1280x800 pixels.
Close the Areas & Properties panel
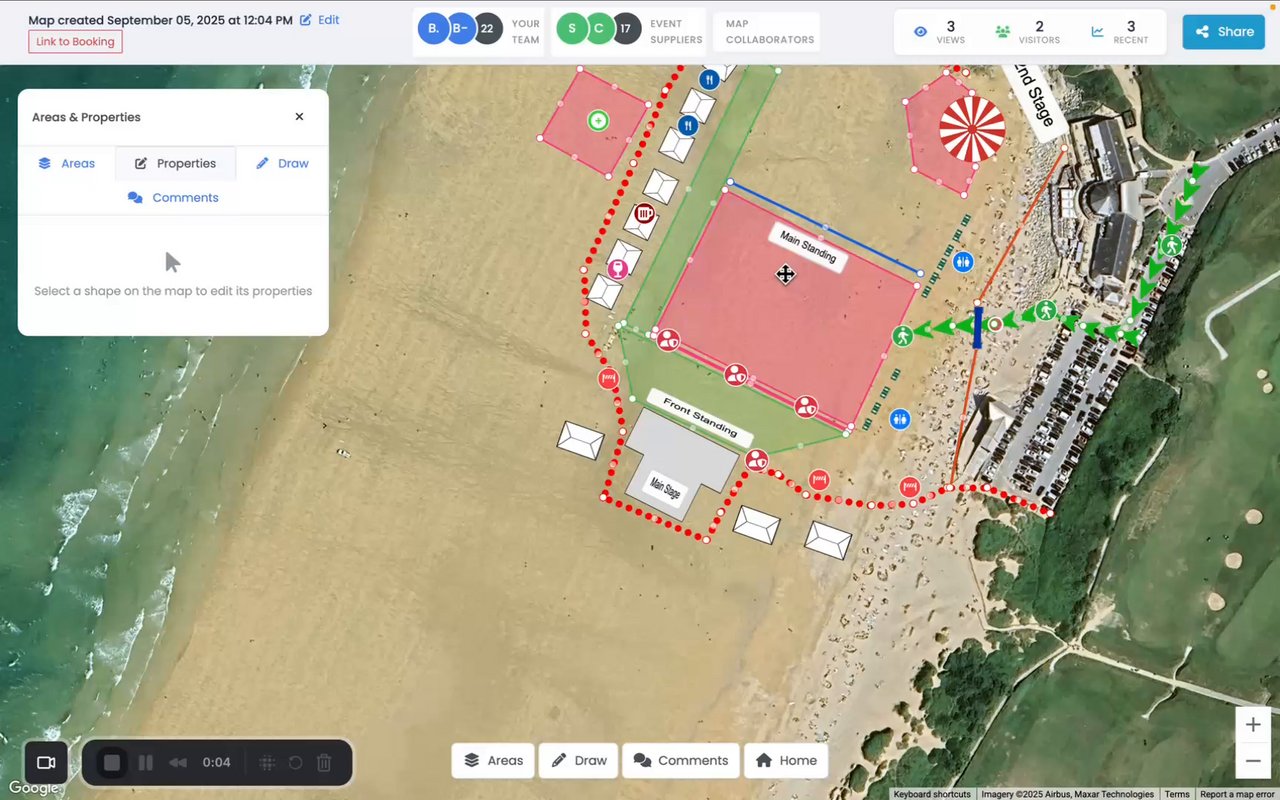click(x=299, y=117)
